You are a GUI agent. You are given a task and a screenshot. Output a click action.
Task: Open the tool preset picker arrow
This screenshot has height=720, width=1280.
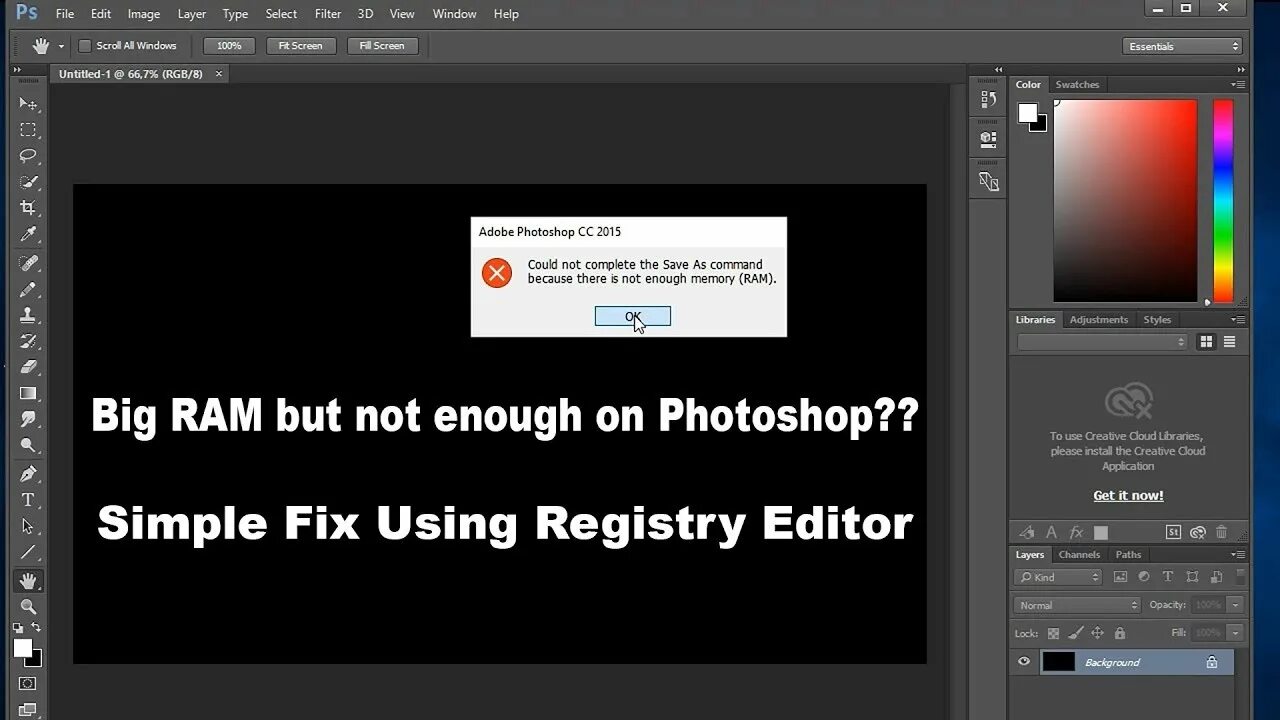pos(61,46)
